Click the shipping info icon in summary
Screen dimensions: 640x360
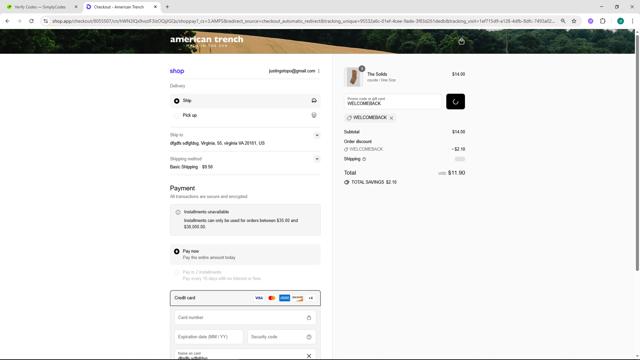click(x=364, y=159)
